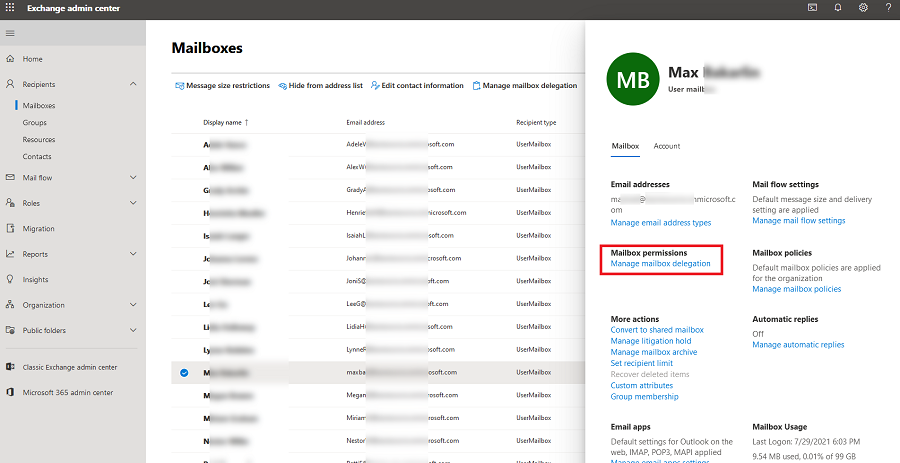
Task: Click the Recipient type column header
Action: click(x=536, y=122)
